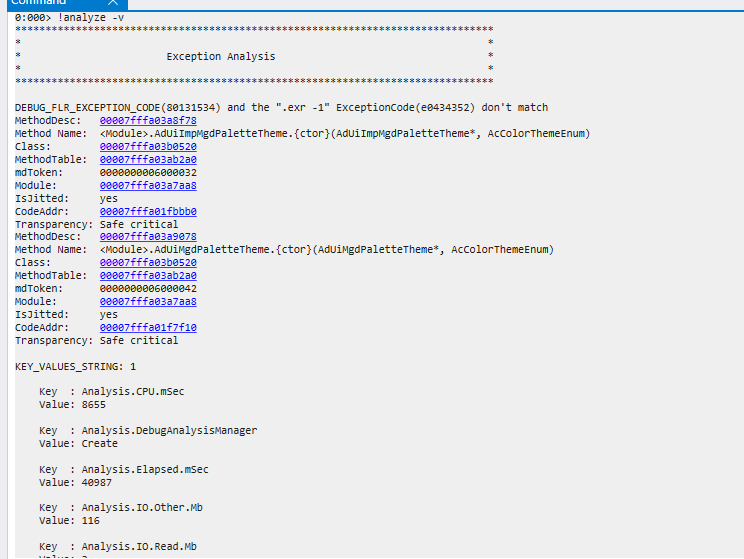
Task: Click IsJitted 'yes' above CodeAddr 00007fffa01fbbb0
Action: pyautogui.click(x=109, y=198)
